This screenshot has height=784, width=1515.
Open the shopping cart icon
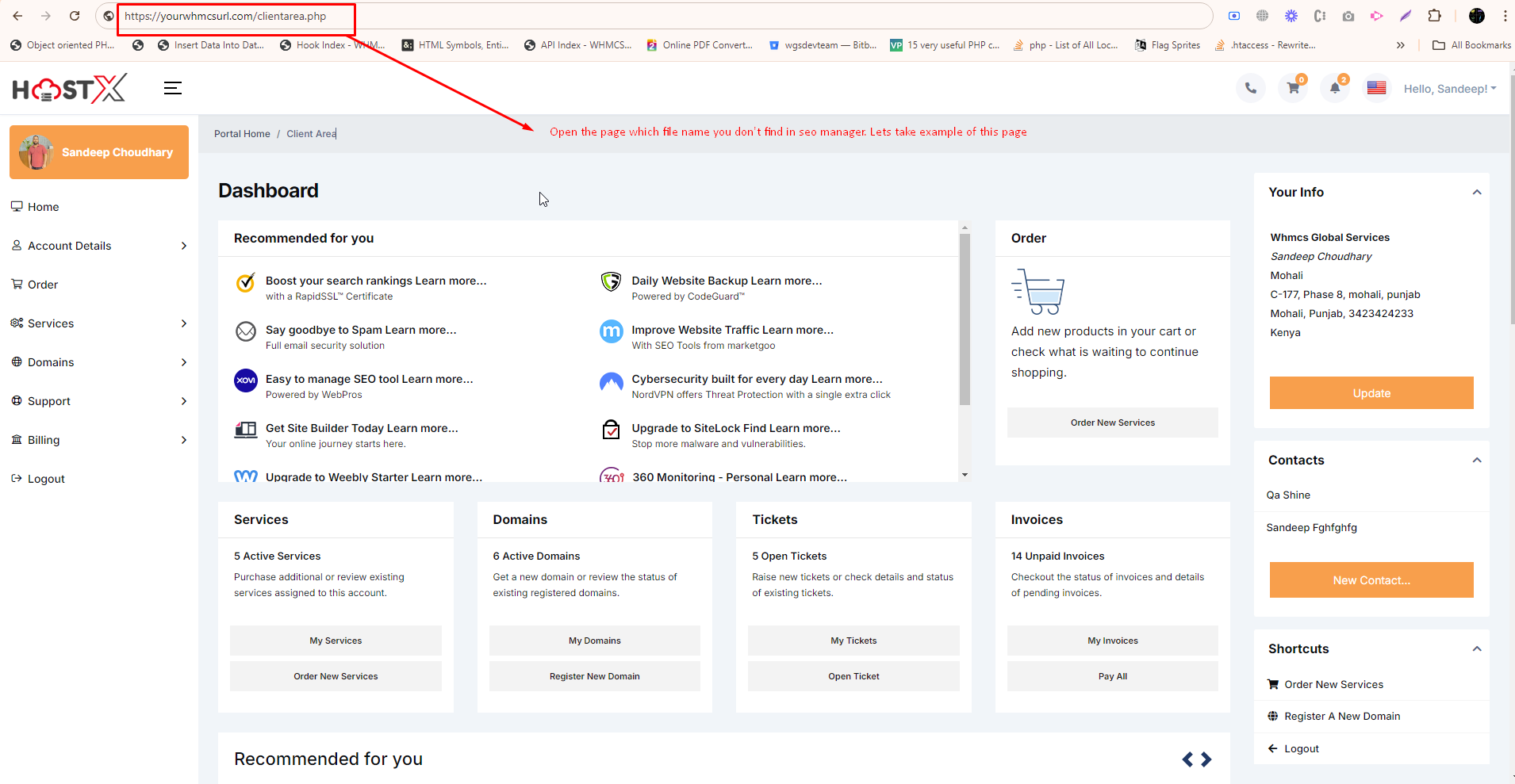tap(1293, 88)
